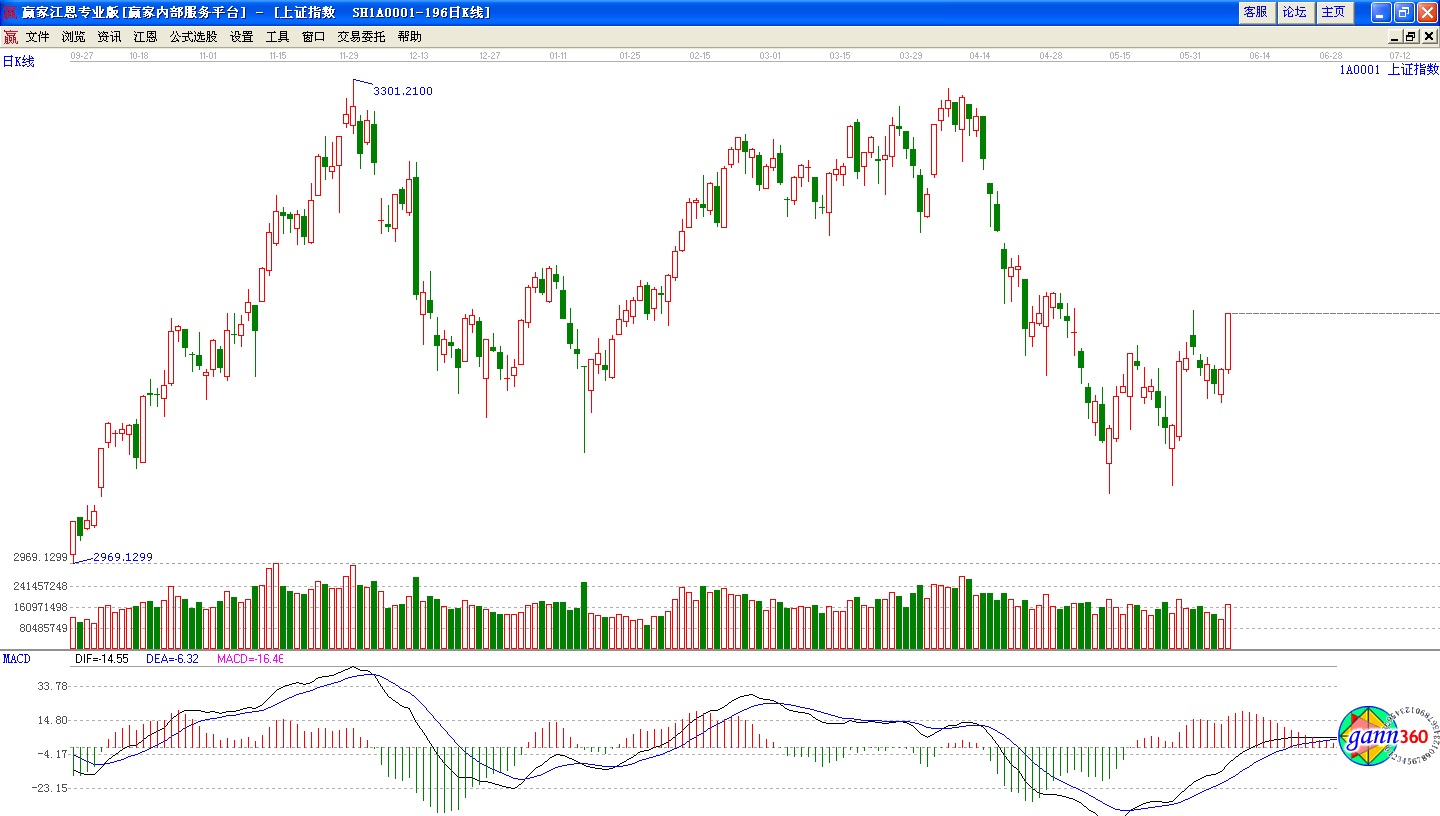Click the window title 上证指数 SH1A0001-196日K线

(381, 12)
